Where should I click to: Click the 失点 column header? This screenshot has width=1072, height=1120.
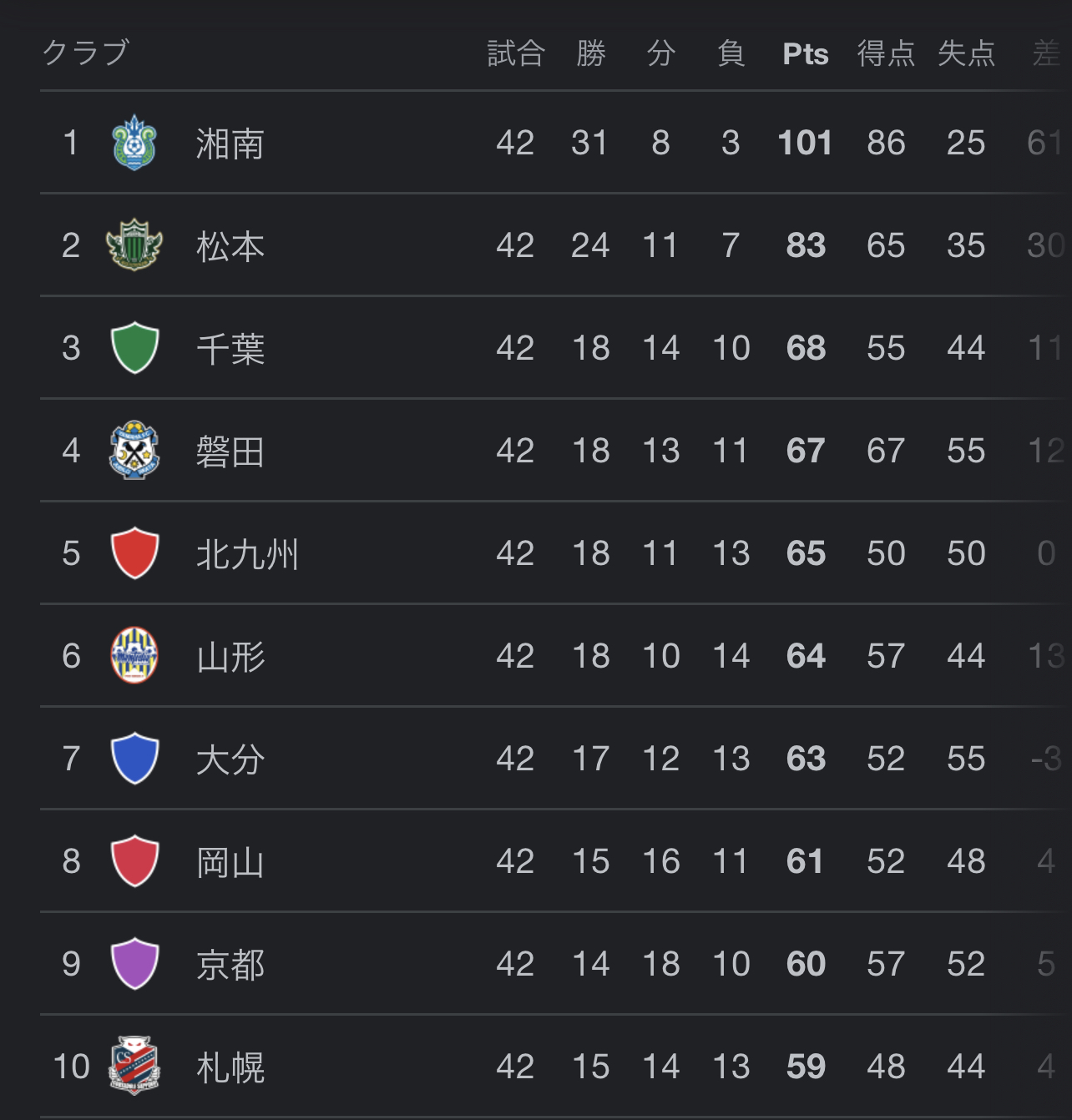click(966, 54)
